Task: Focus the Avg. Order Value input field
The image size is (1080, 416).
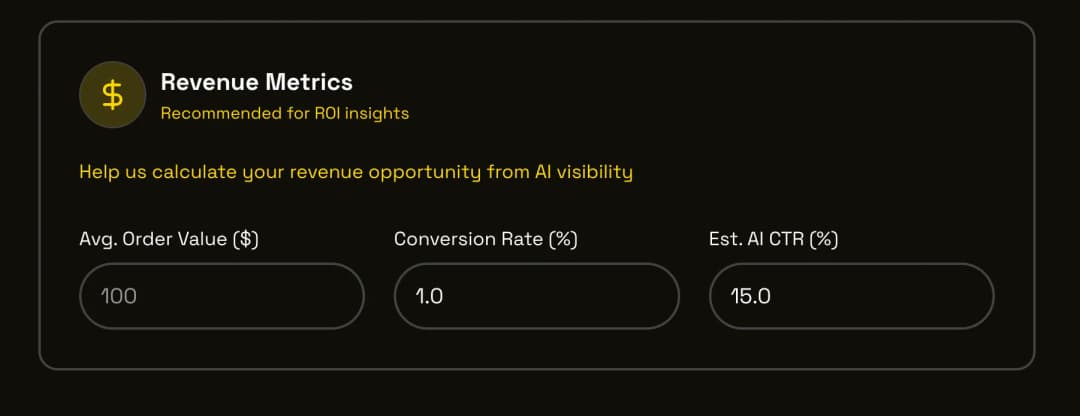Action: coord(221,296)
